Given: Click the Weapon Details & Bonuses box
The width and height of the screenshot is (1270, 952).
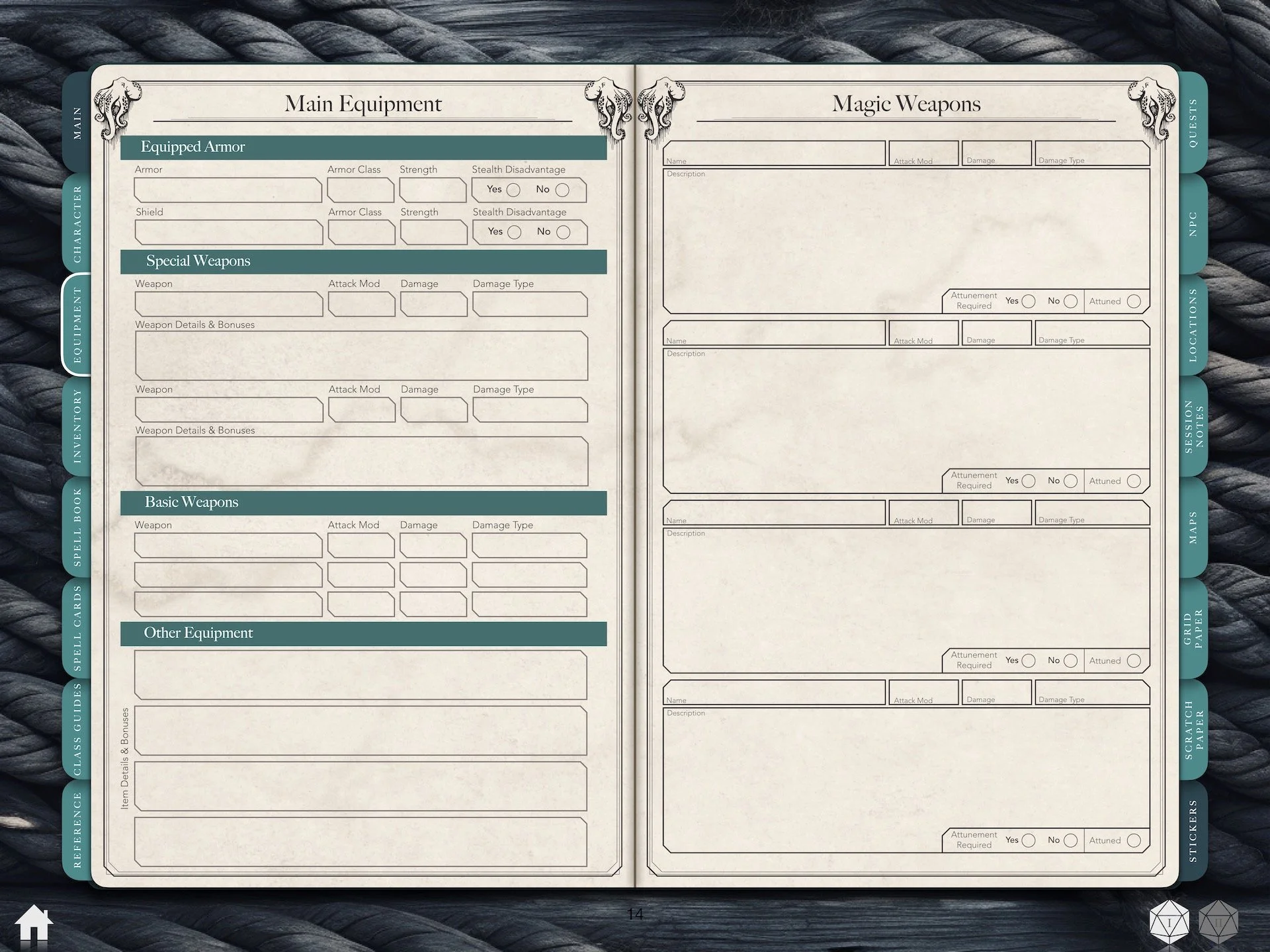Looking at the screenshot, I should click(x=361, y=355).
